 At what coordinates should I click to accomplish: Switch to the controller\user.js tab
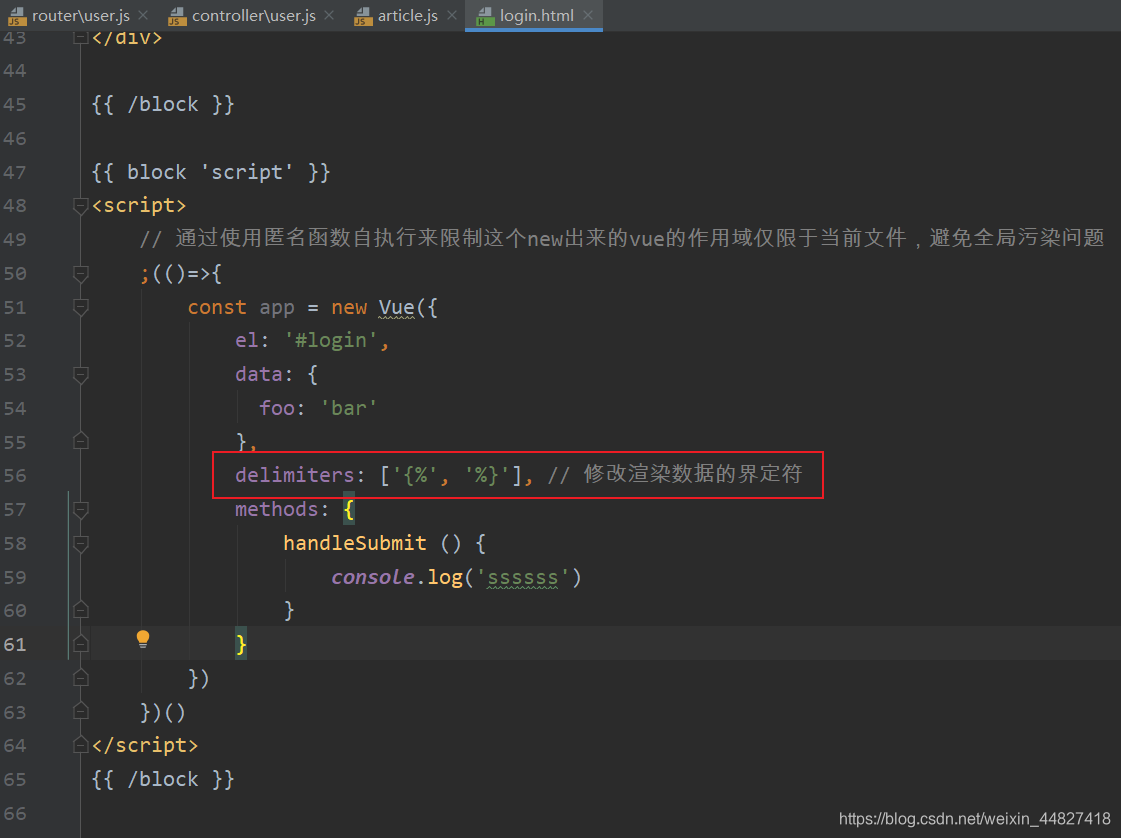[x=253, y=16]
